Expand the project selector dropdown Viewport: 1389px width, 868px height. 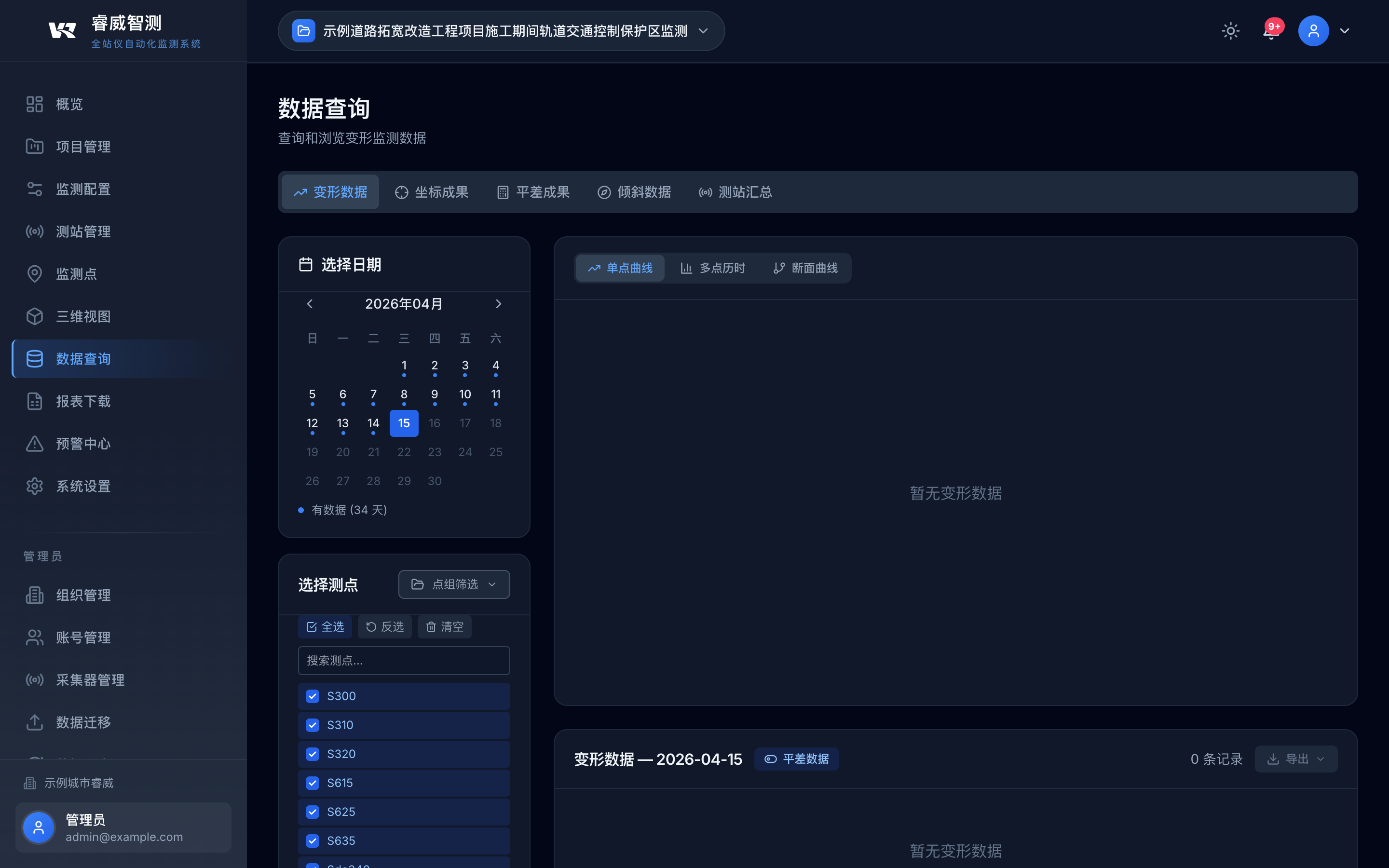click(x=703, y=31)
